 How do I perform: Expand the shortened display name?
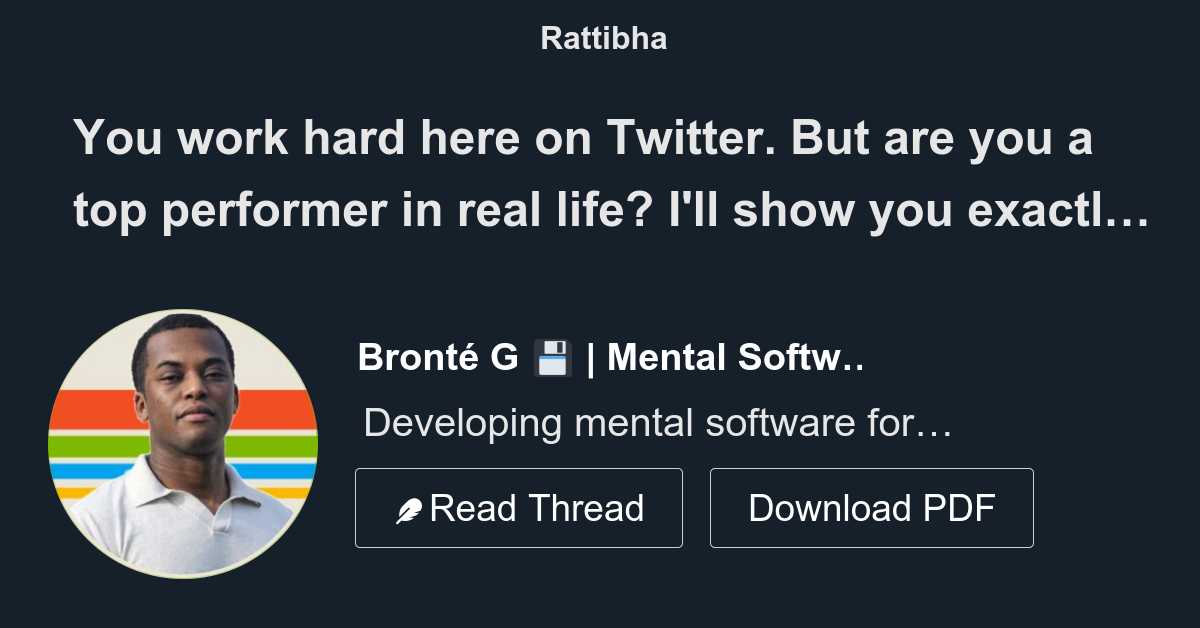[610, 357]
